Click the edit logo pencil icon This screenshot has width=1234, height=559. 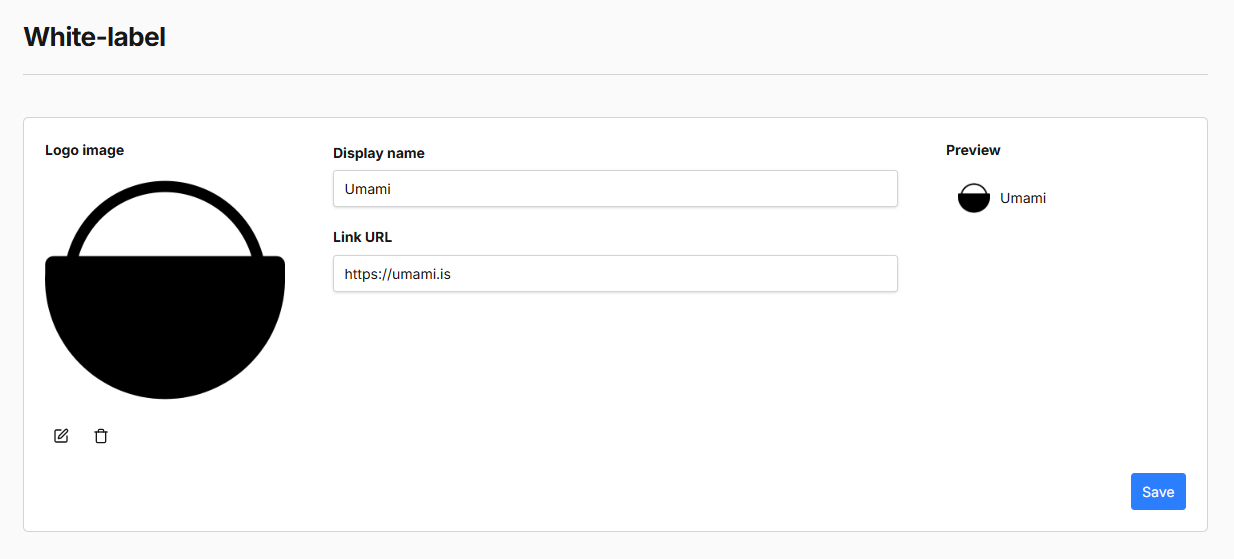click(x=61, y=436)
